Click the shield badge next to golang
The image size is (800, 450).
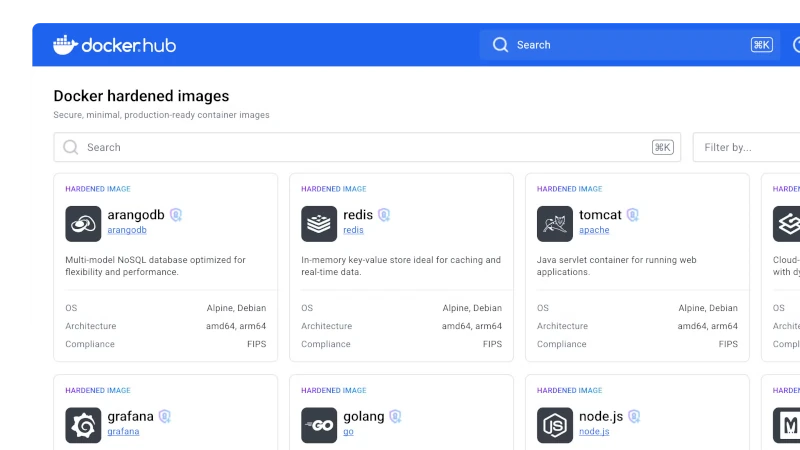(x=395, y=416)
